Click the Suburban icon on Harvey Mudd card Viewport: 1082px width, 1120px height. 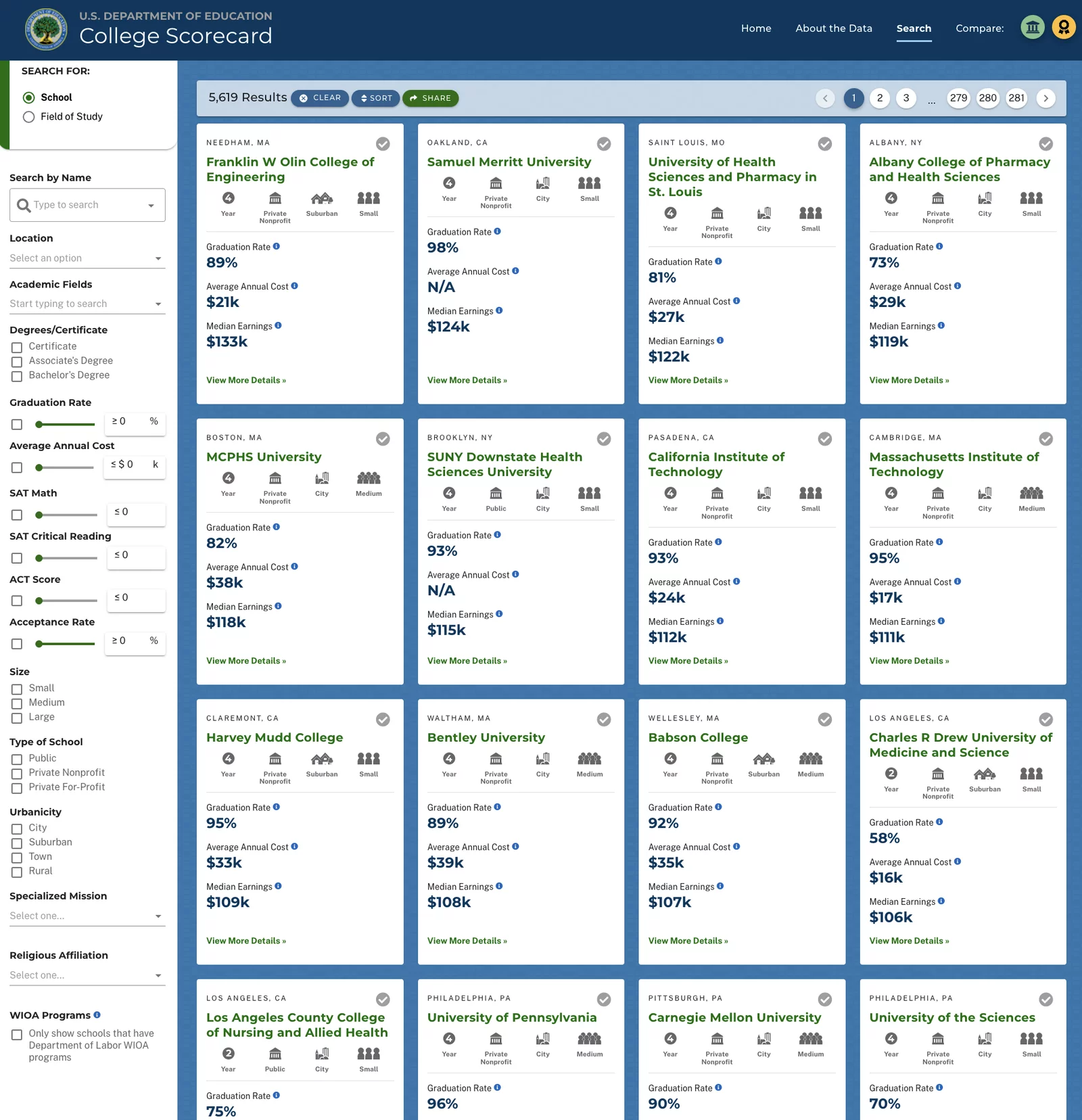point(322,759)
